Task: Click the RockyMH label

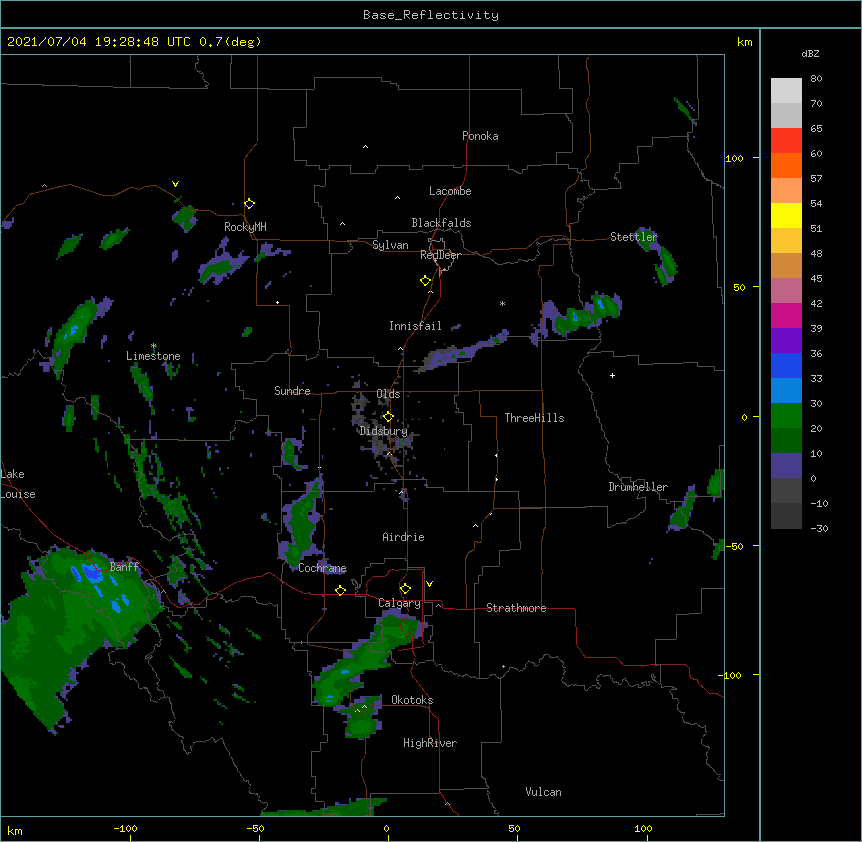Action: pos(245,227)
